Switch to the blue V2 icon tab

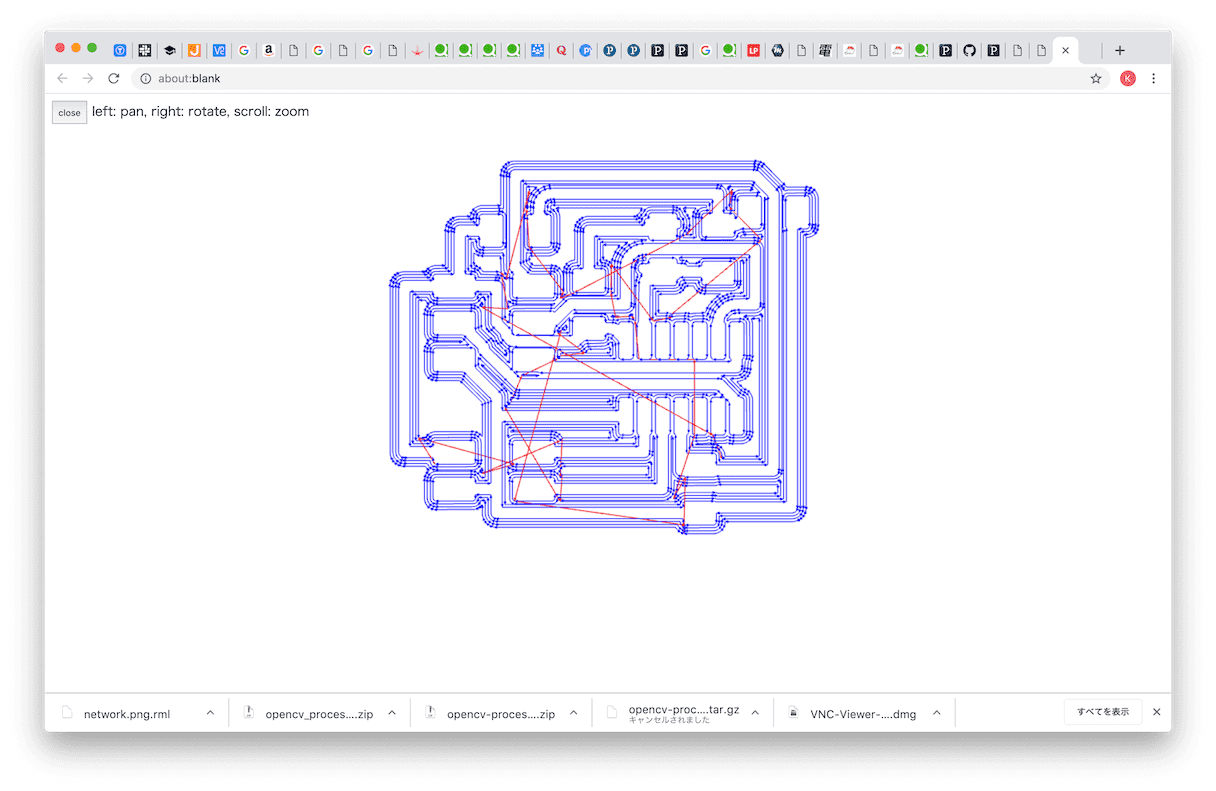click(219, 50)
